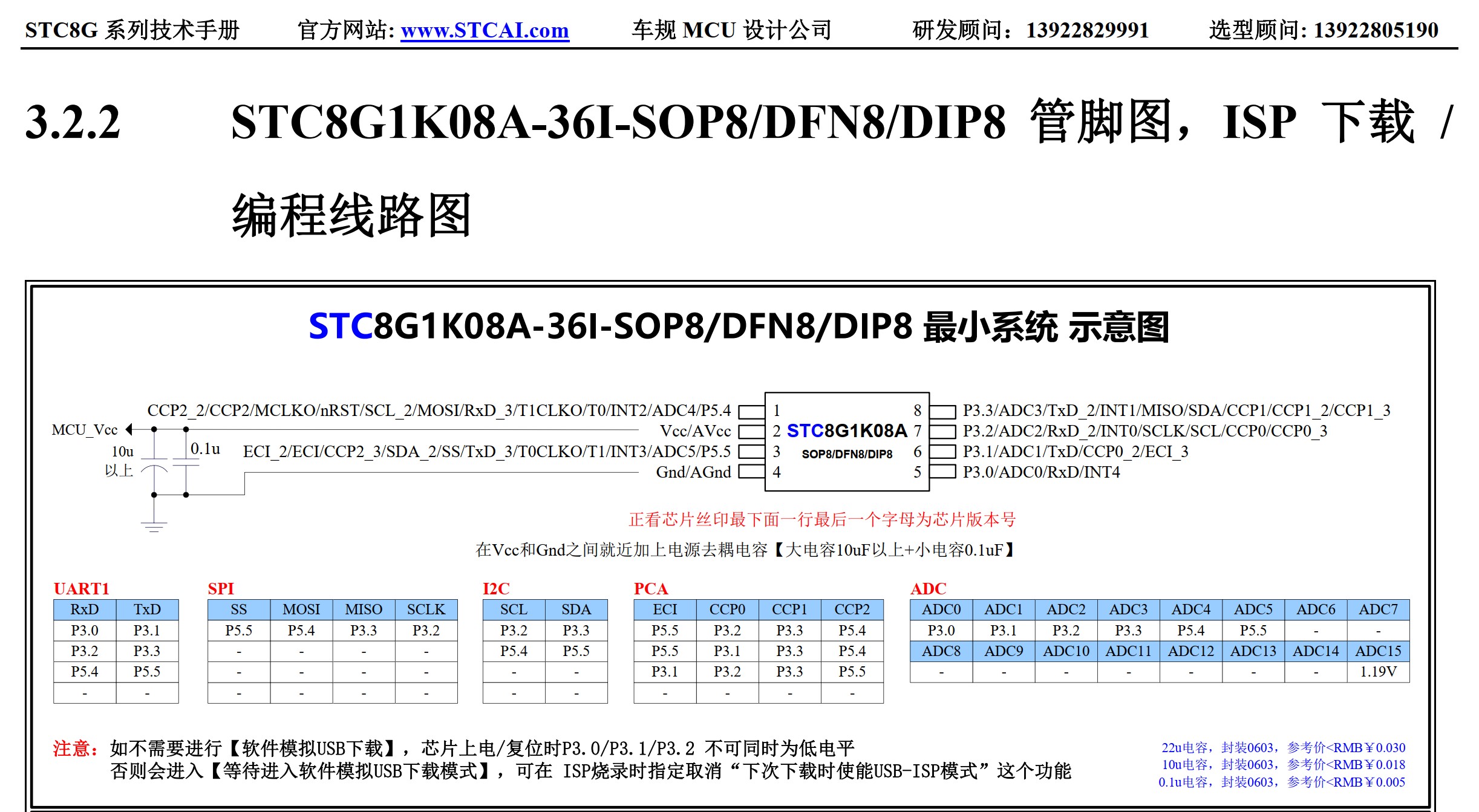Click the 10u capacitor price note
The width and height of the screenshot is (1479, 812).
[1283, 765]
